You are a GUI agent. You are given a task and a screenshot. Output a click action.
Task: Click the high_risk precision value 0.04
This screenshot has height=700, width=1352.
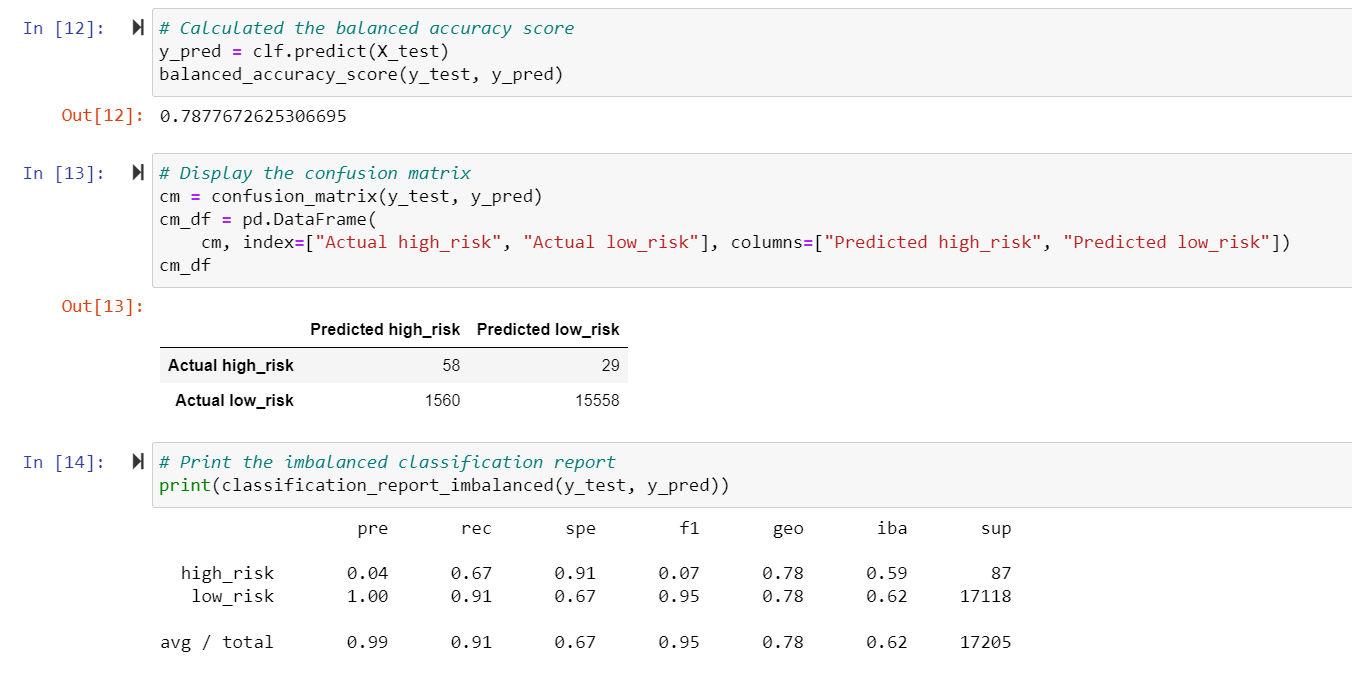click(368, 573)
